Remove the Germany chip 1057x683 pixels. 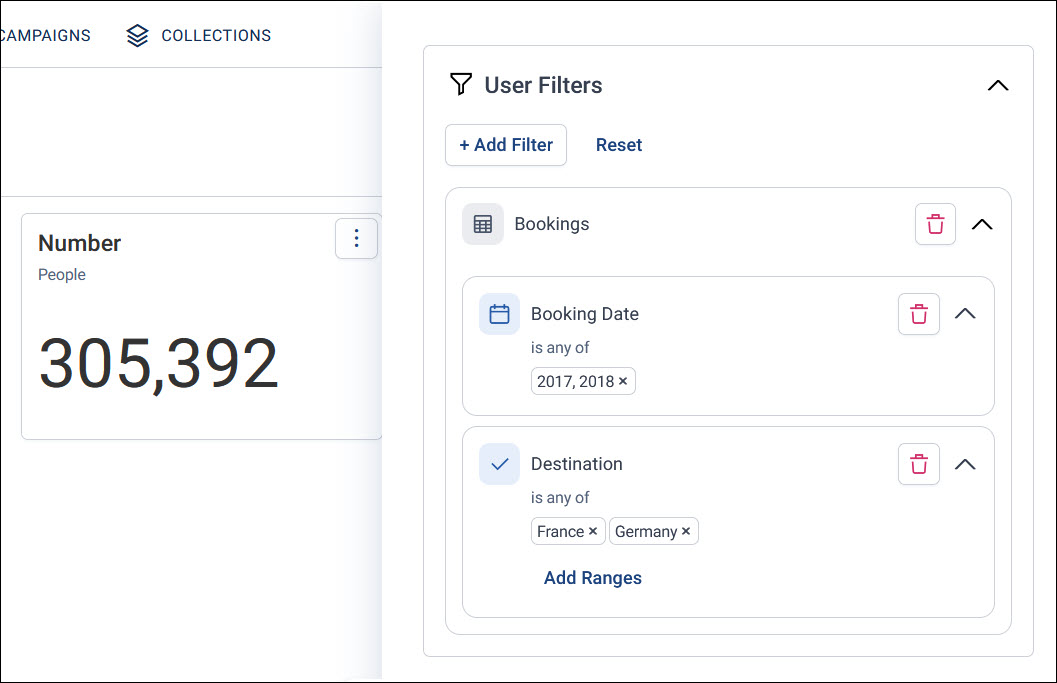pyautogui.click(x=686, y=531)
